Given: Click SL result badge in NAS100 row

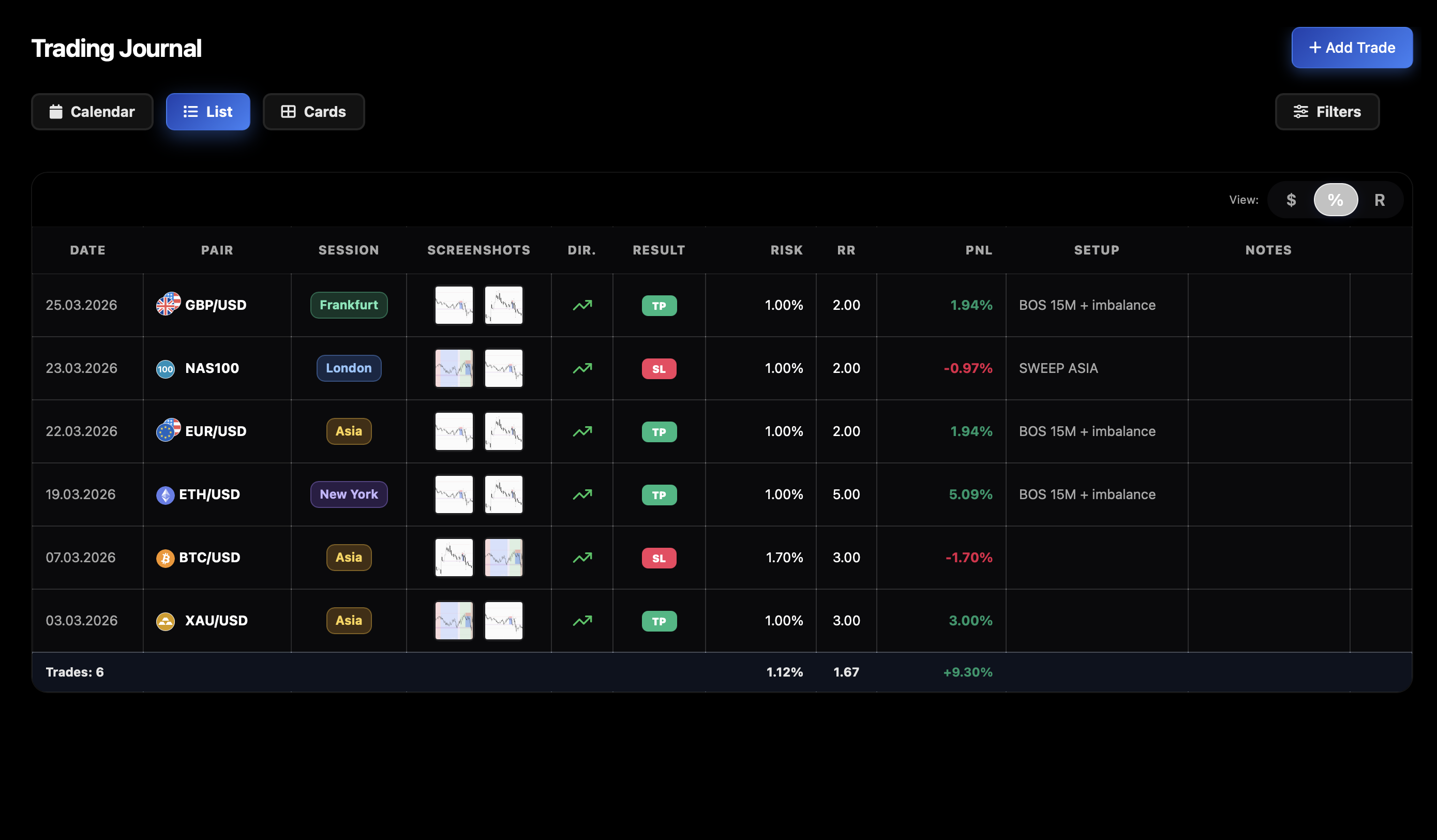Looking at the screenshot, I should [x=659, y=369].
